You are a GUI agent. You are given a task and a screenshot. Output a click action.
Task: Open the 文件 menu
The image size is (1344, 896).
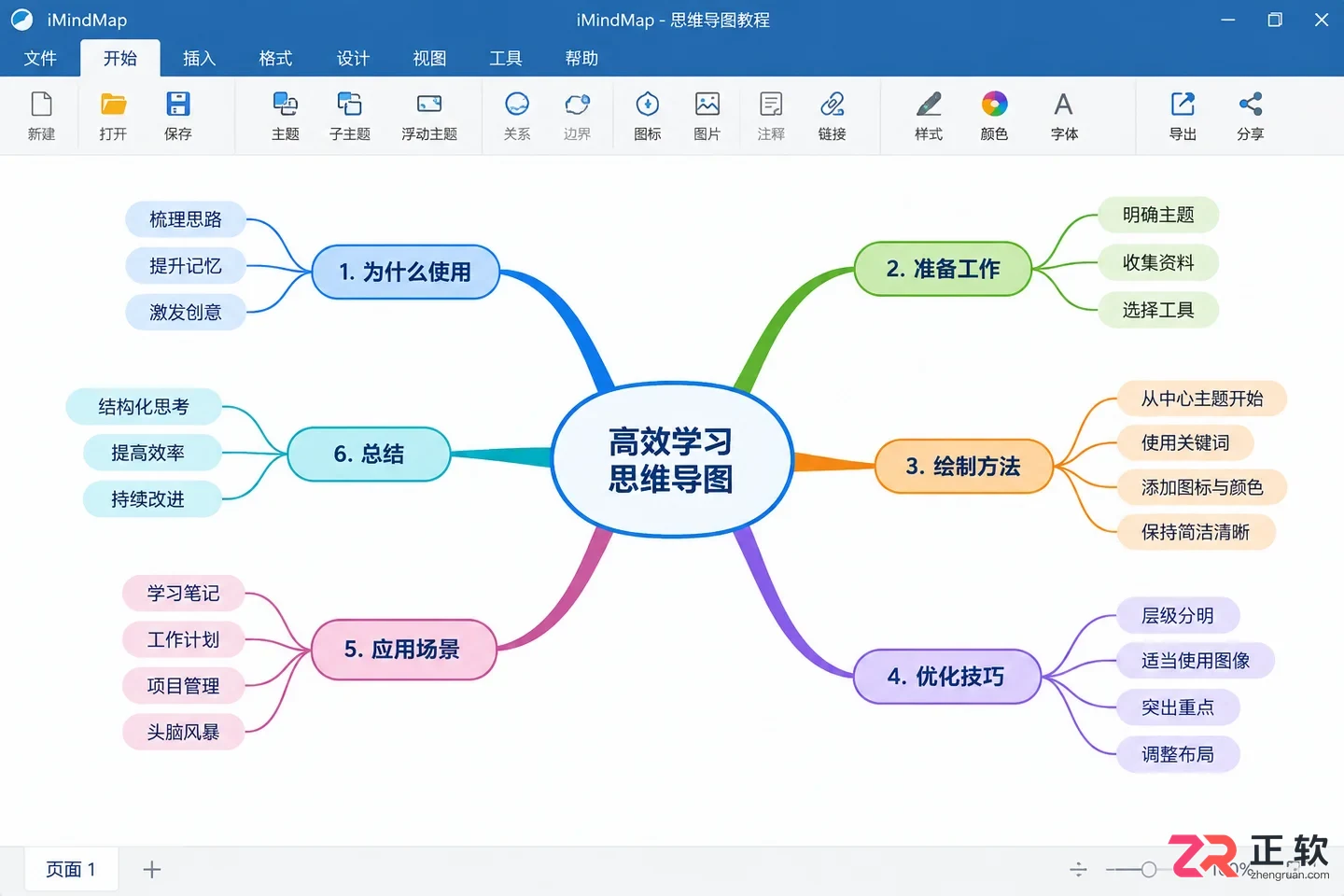pyautogui.click(x=40, y=58)
